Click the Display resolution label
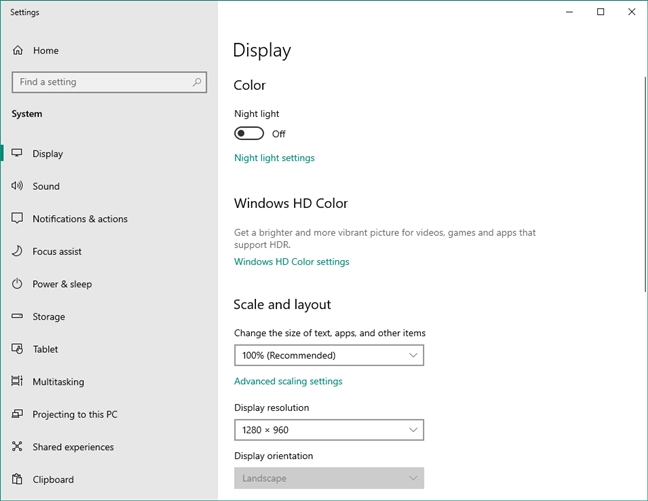The height and width of the screenshot is (501, 648). 272,408
